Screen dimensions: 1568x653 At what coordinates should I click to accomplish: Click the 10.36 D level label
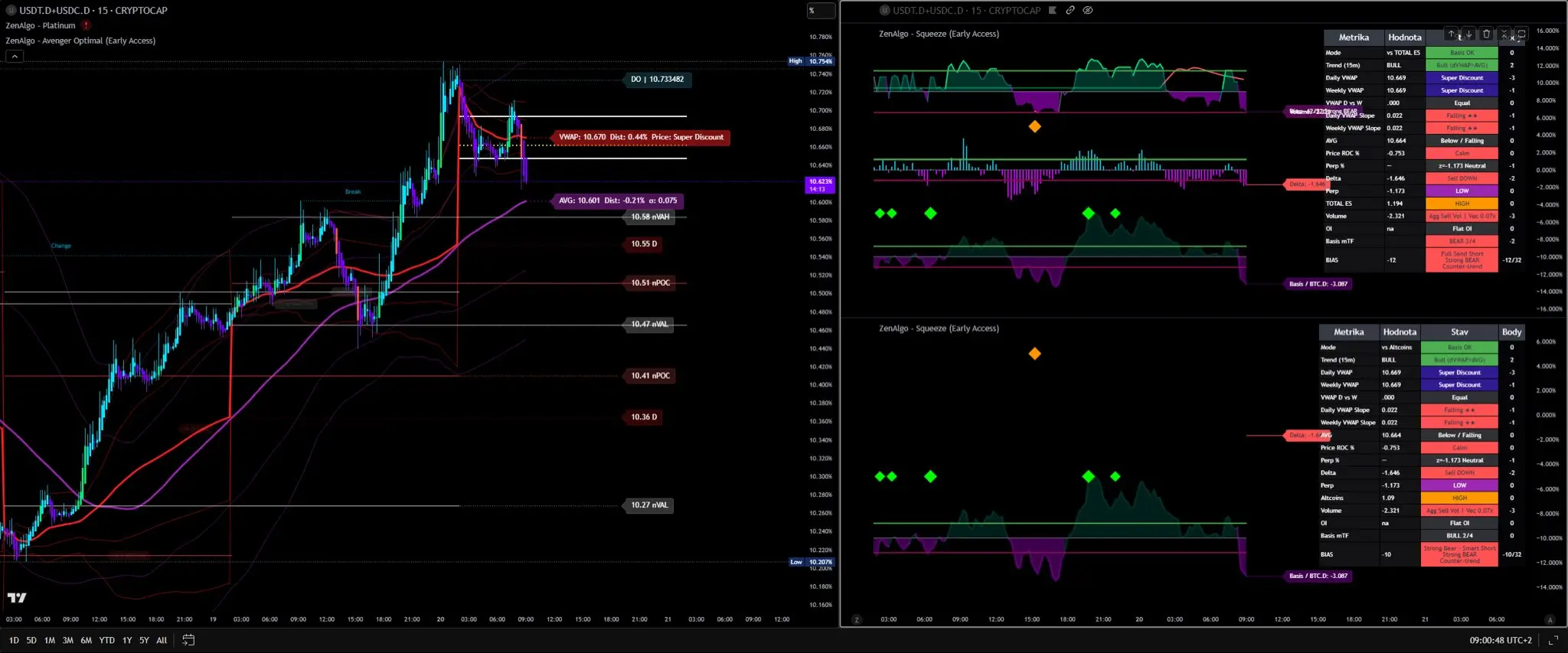click(x=644, y=416)
